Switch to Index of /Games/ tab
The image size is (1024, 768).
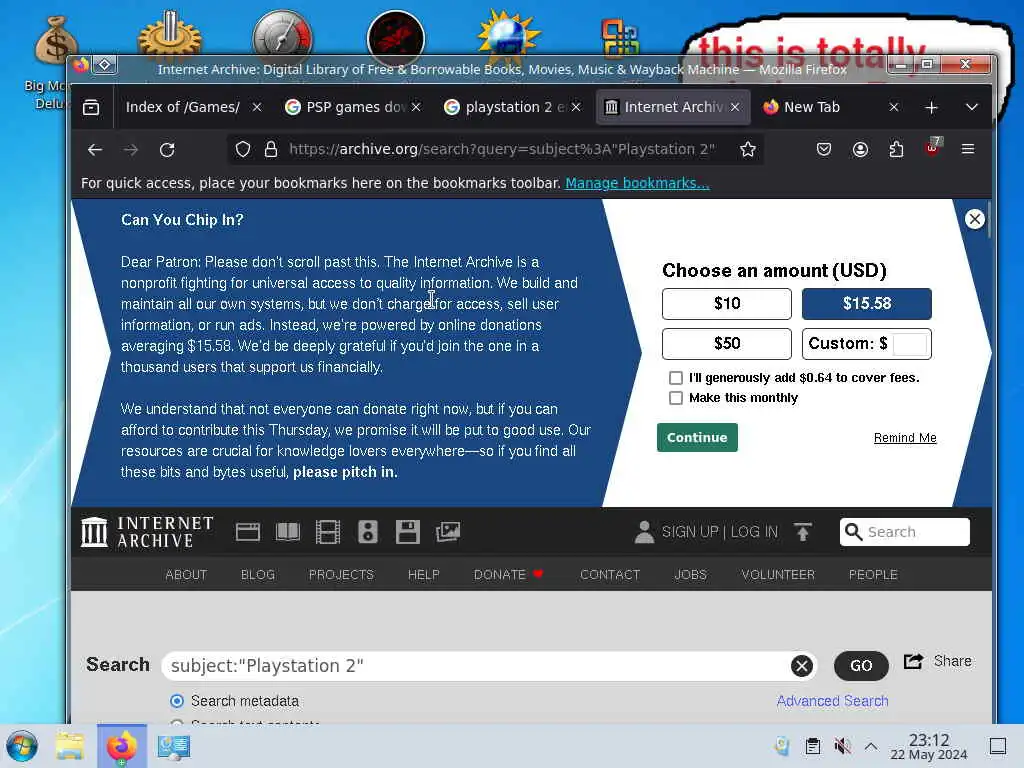[x=183, y=107]
